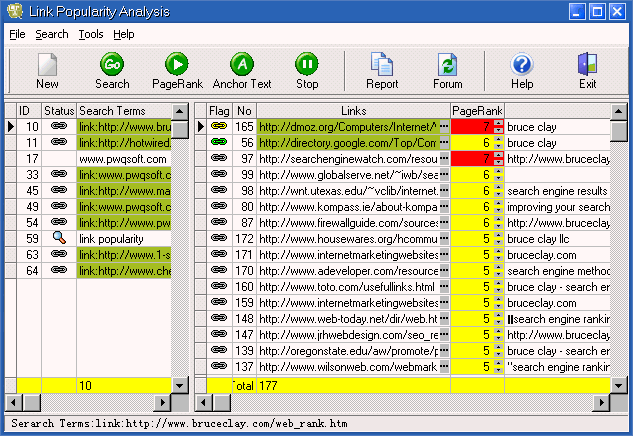The image size is (633, 436).
Task: Select link http://oregonstate.edu row
Action: coord(349,350)
